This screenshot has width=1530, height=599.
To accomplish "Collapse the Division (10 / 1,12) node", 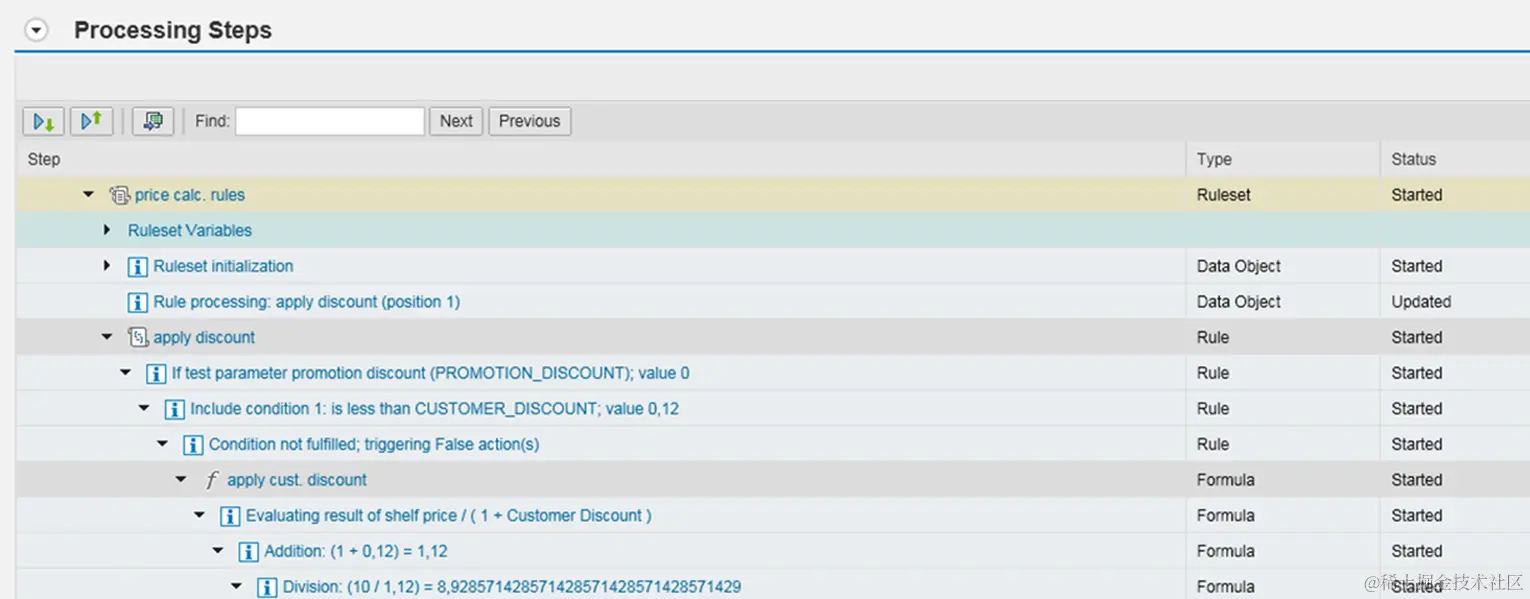I will (x=237, y=586).
